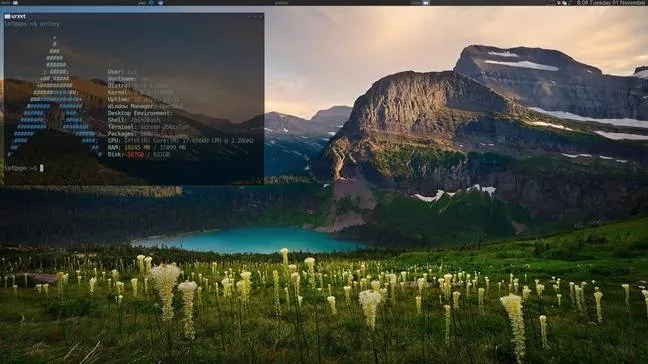Click the "Hostname:" label in urxvt

click(122, 79)
